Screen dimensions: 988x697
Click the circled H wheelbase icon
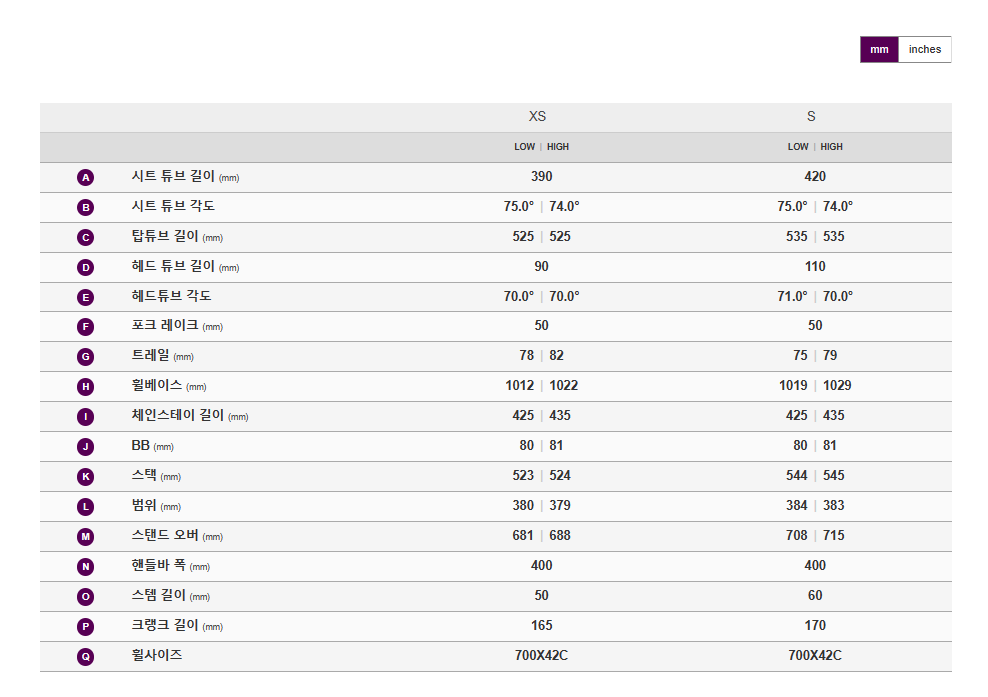point(86,387)
